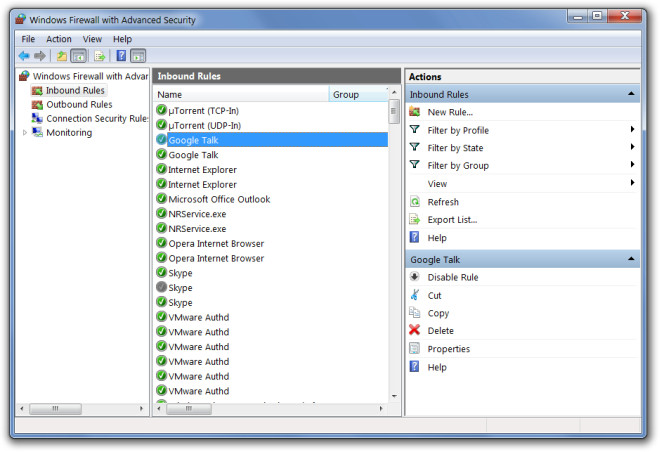Click the New Rule icon in Actions
The image size is (660, 452).
415,112
